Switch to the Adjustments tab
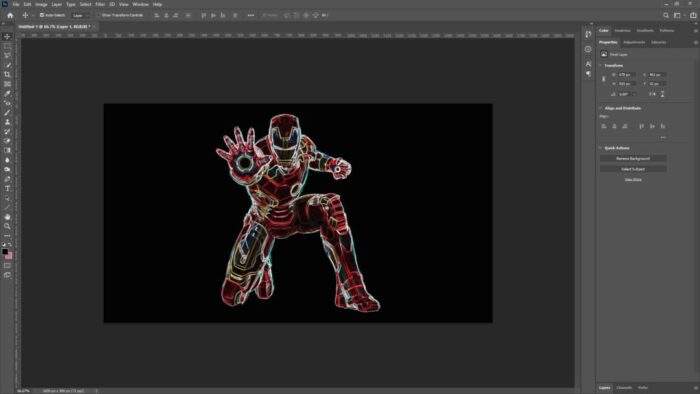This screenshot has width=700, height=394. click(634, 42)
